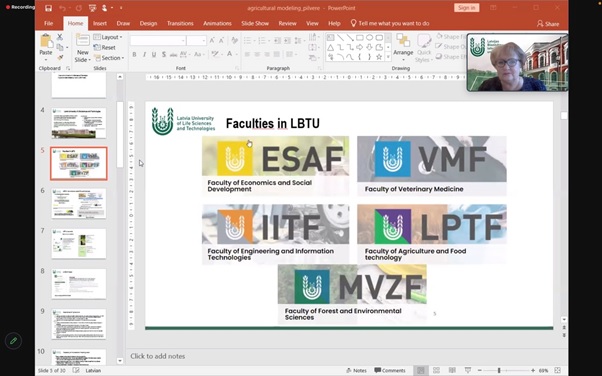Click the Paste clipboard icon
Screen dimensions: 602x376
coord(46,45)
